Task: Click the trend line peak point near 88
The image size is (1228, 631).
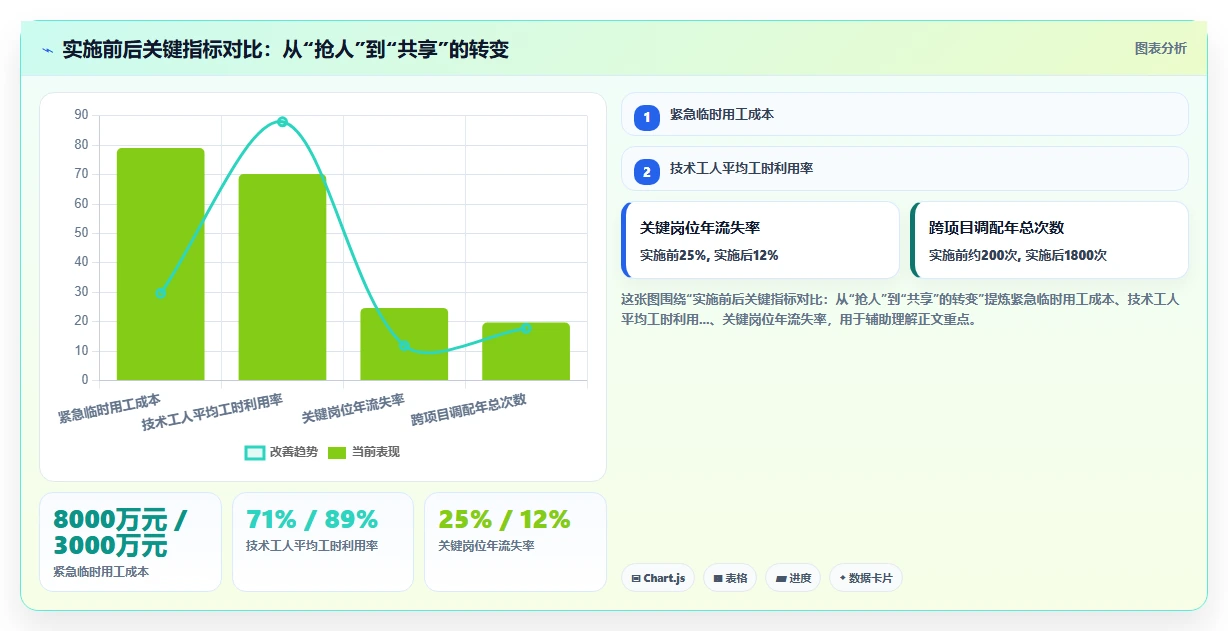Action: (282, 122)
